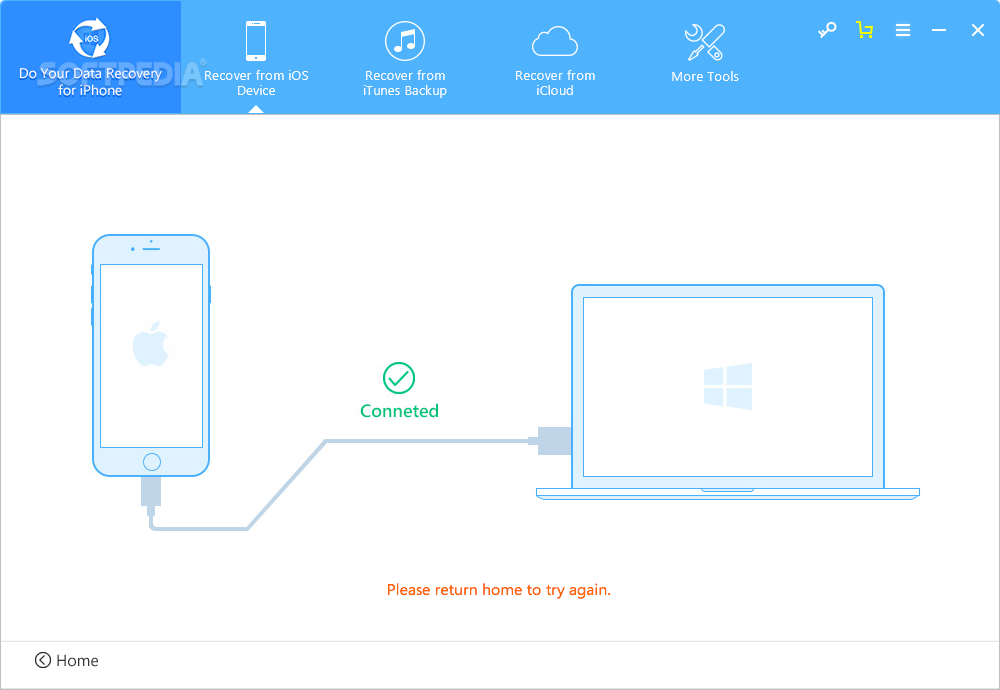
Task: Switch to Recover from iOS Device tab
Action: (x=256, y=83)
